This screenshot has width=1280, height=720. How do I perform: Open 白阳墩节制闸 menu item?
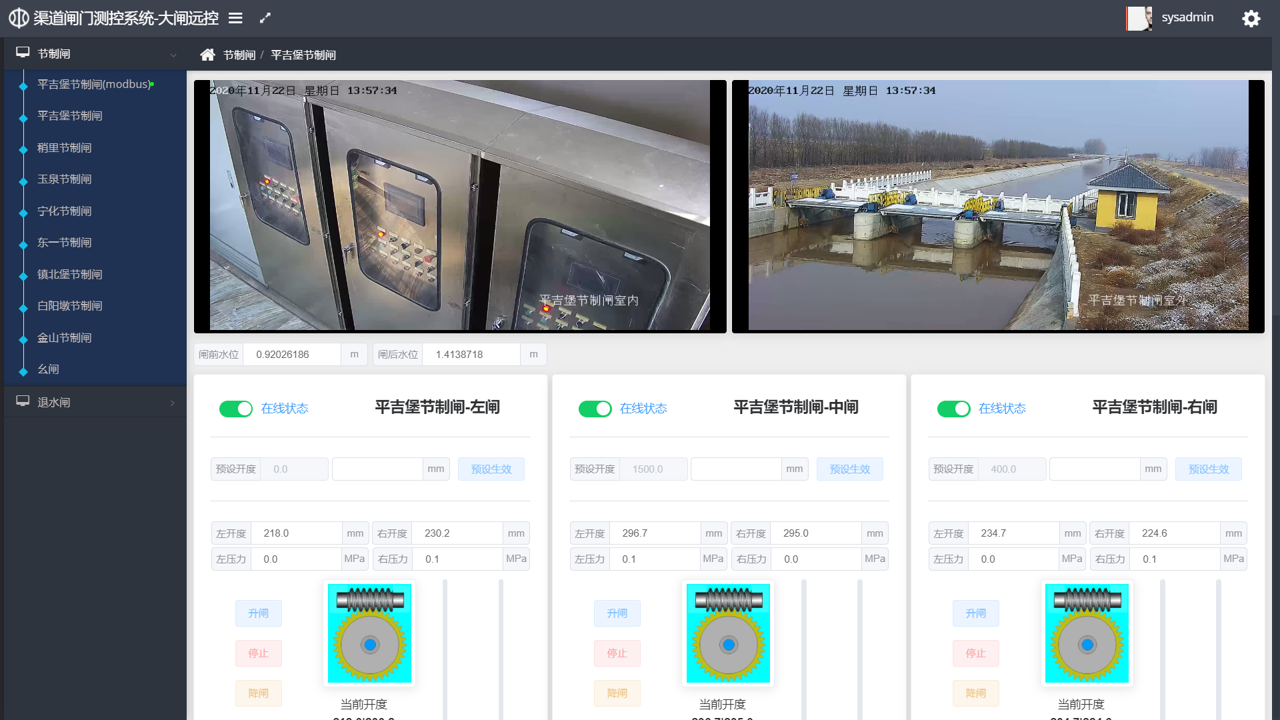pyautogui.click(x=70, y=306)
